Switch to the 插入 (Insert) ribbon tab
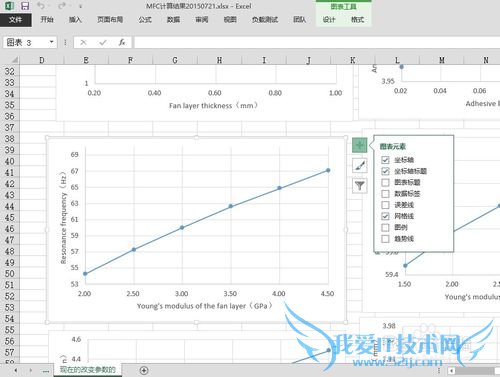This screenshot has height=377, width=500. 75,20
